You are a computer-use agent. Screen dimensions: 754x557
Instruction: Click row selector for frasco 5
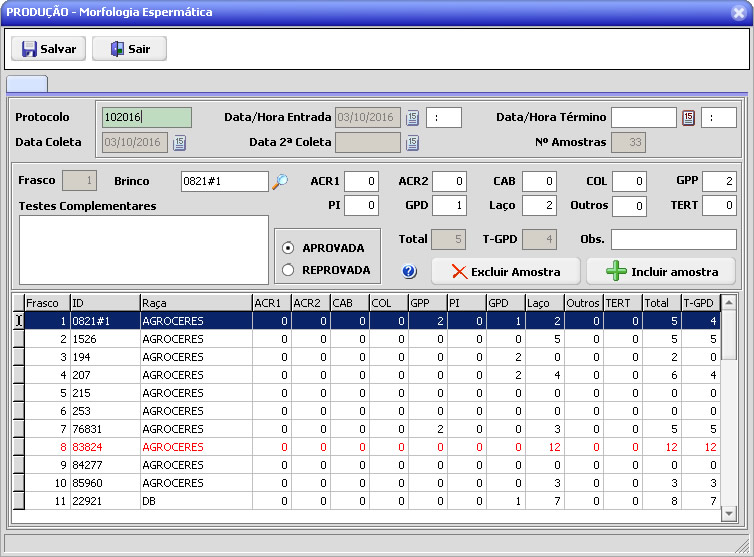pyautogui.click(x=18, y=393)
